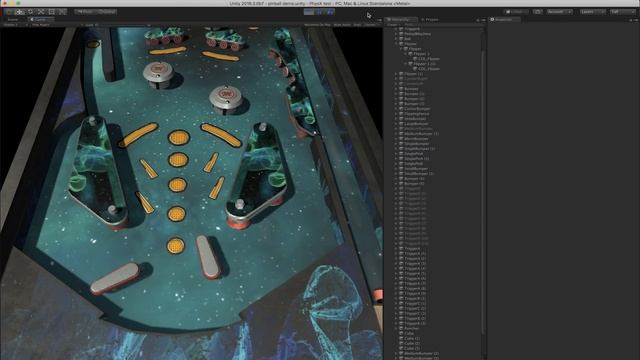This screenshot has width=640, height=360.
Task: Select the combined Transform tool
Action: coord(62,12)
